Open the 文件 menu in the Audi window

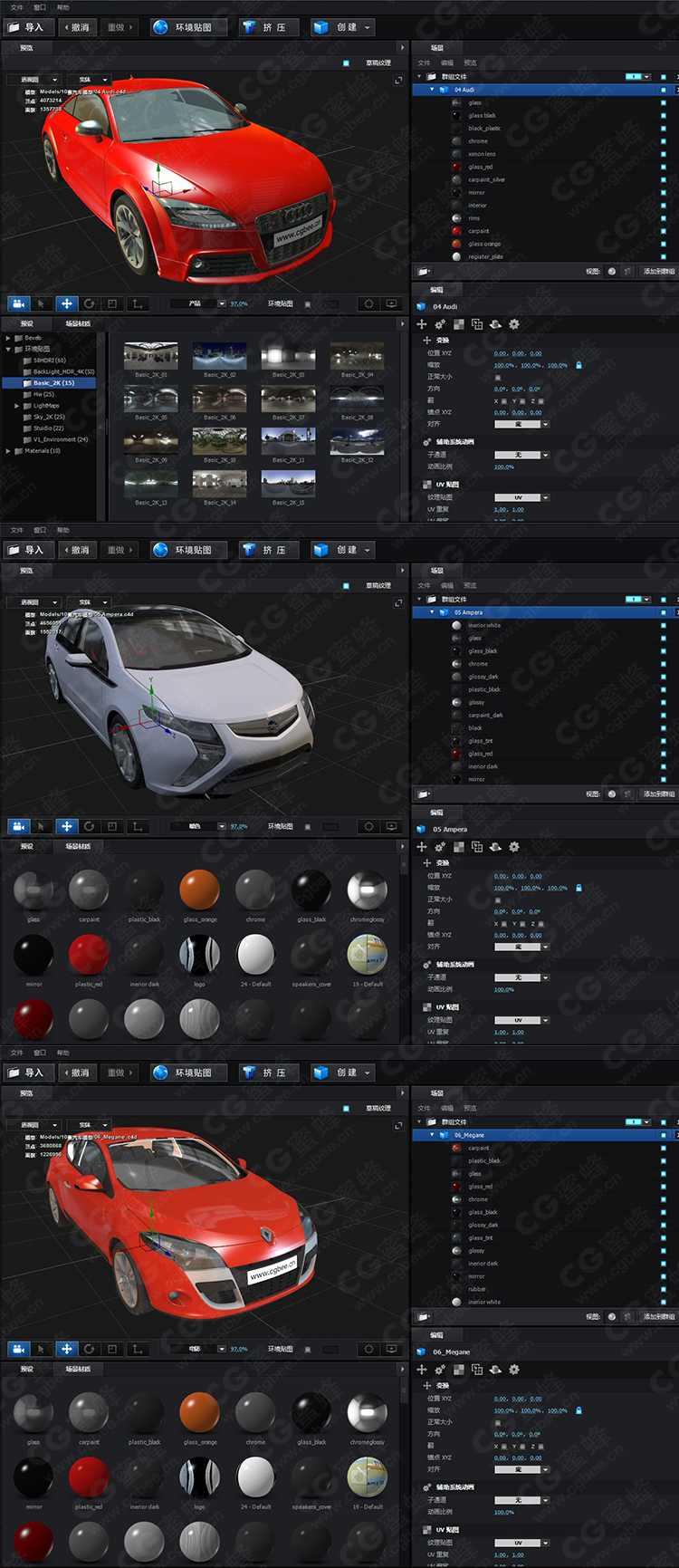pos(16,7)
